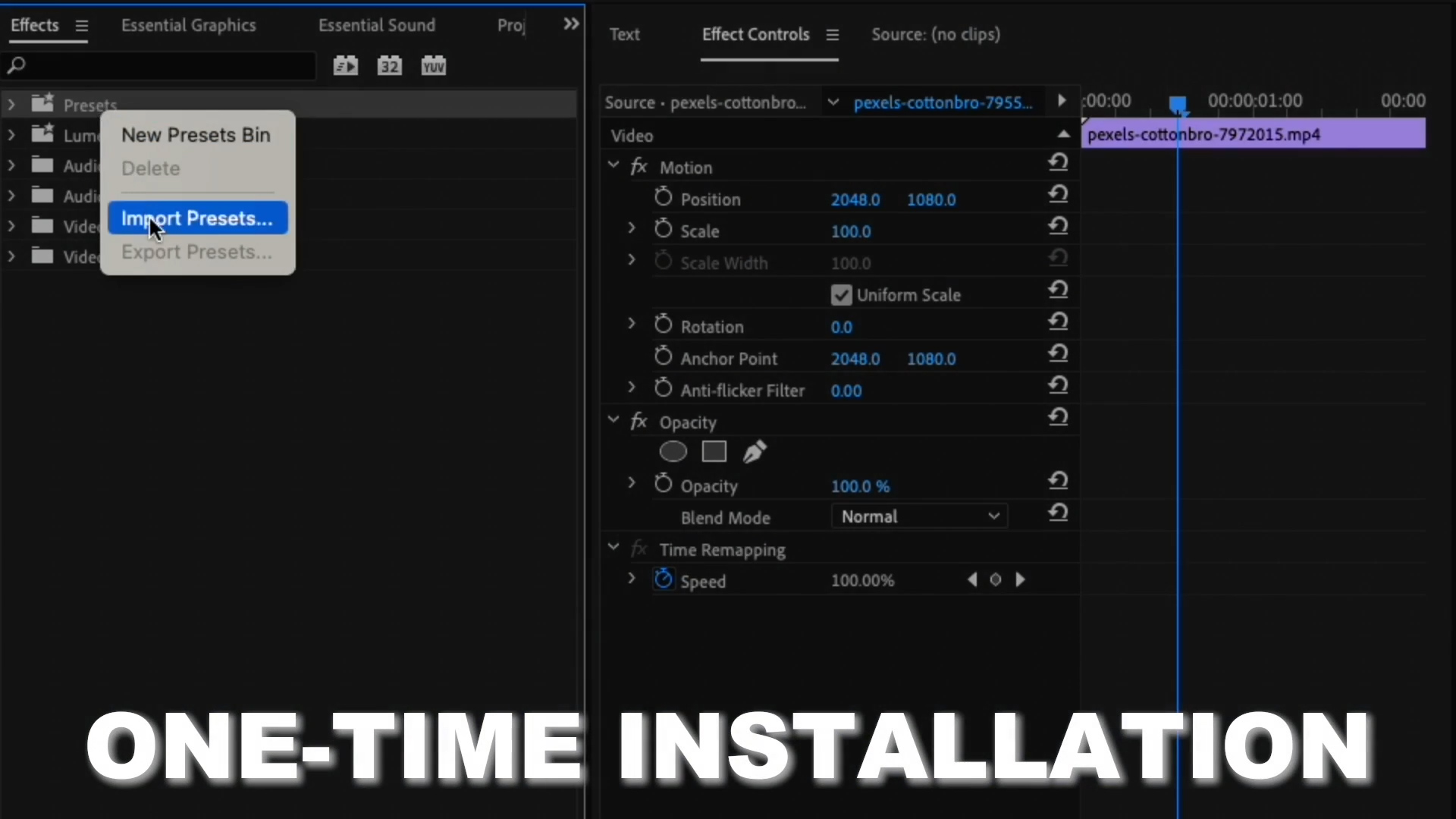Click the Effects search field
Screen dimensions: 1456x819
163,66
